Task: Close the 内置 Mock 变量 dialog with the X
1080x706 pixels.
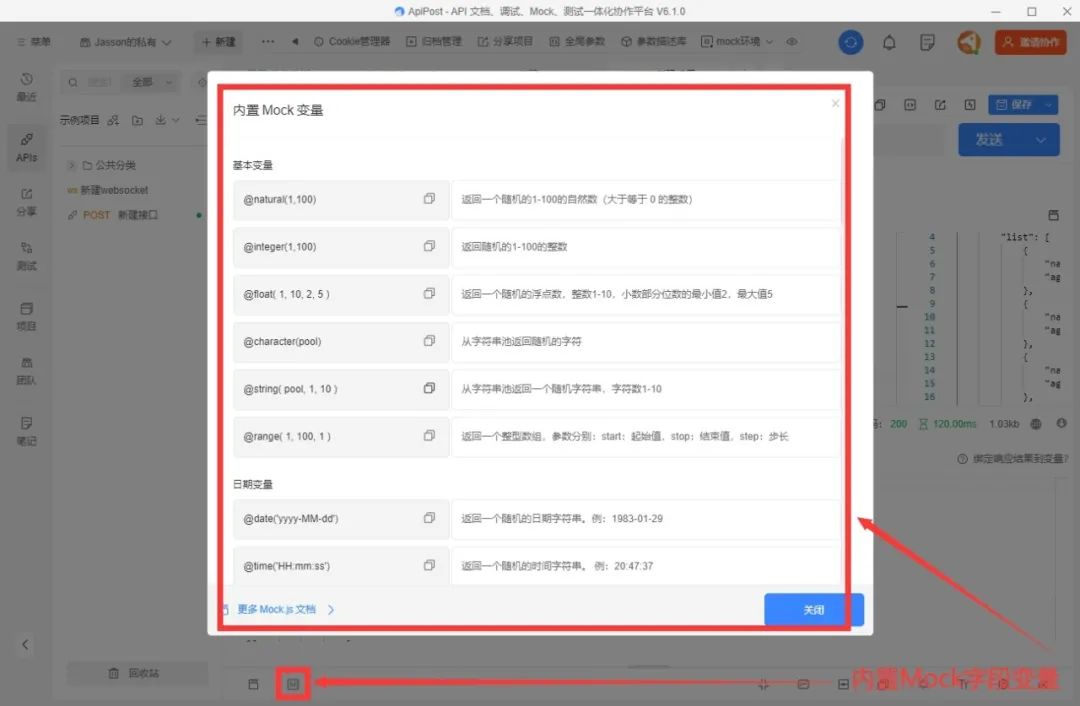Action: point(835,103)
